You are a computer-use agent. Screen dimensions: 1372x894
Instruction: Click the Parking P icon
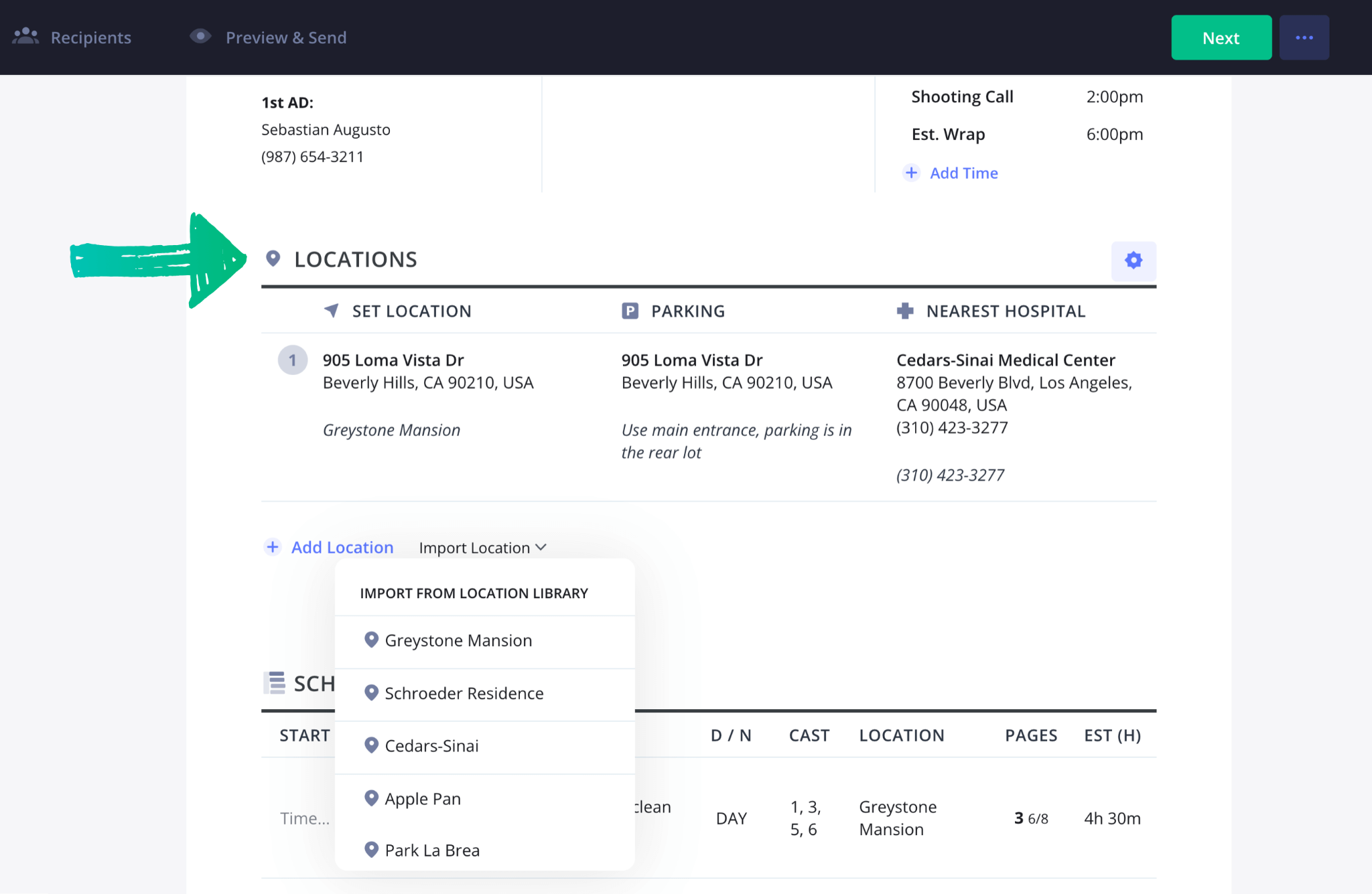pyautogui.click(x=630, y=311)
